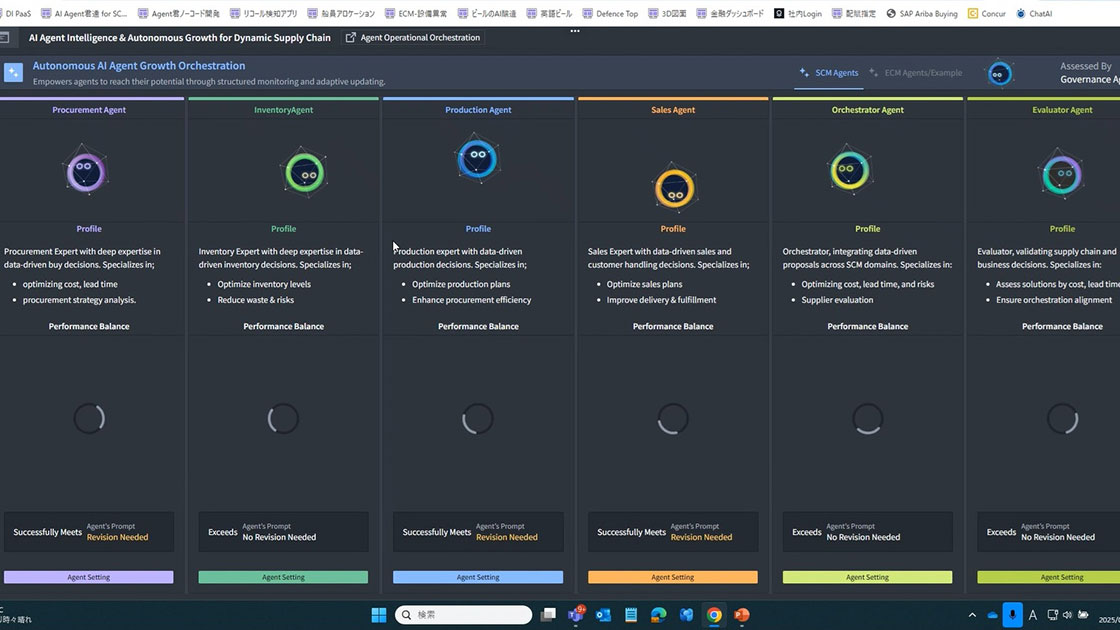1120x630 pixels.
Task: Click the Governance Agent avatar in header
Action: pos(999,73)
